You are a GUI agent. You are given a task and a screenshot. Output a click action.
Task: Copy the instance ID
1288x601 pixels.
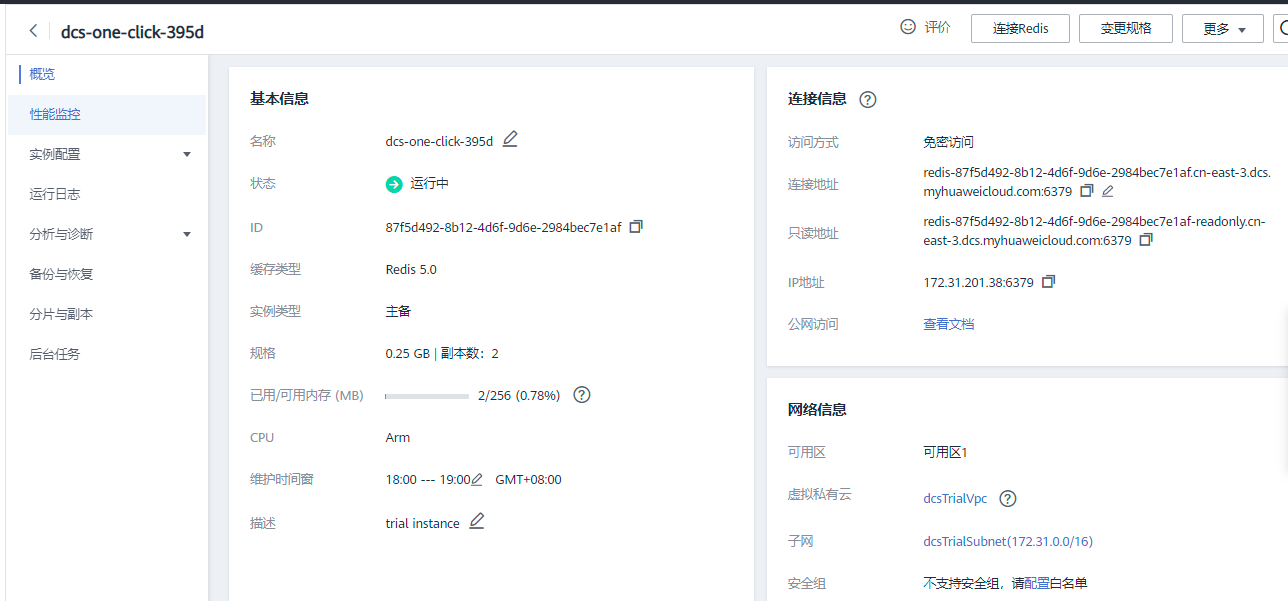pos(636,227)
